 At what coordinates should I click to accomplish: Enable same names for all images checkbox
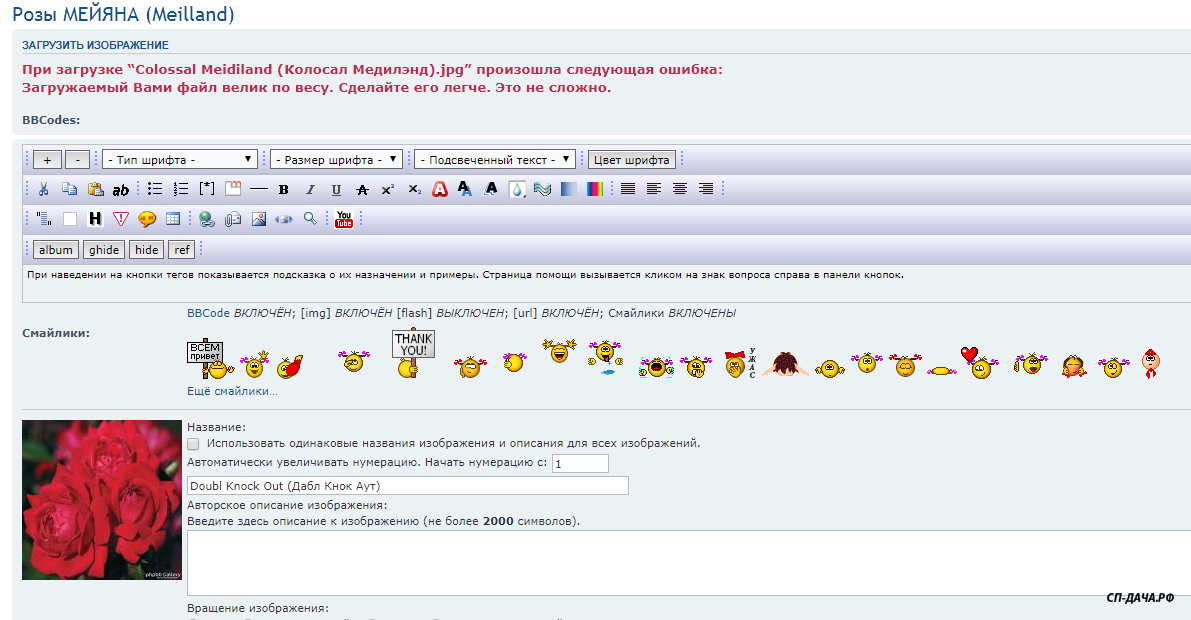[194, 443]
